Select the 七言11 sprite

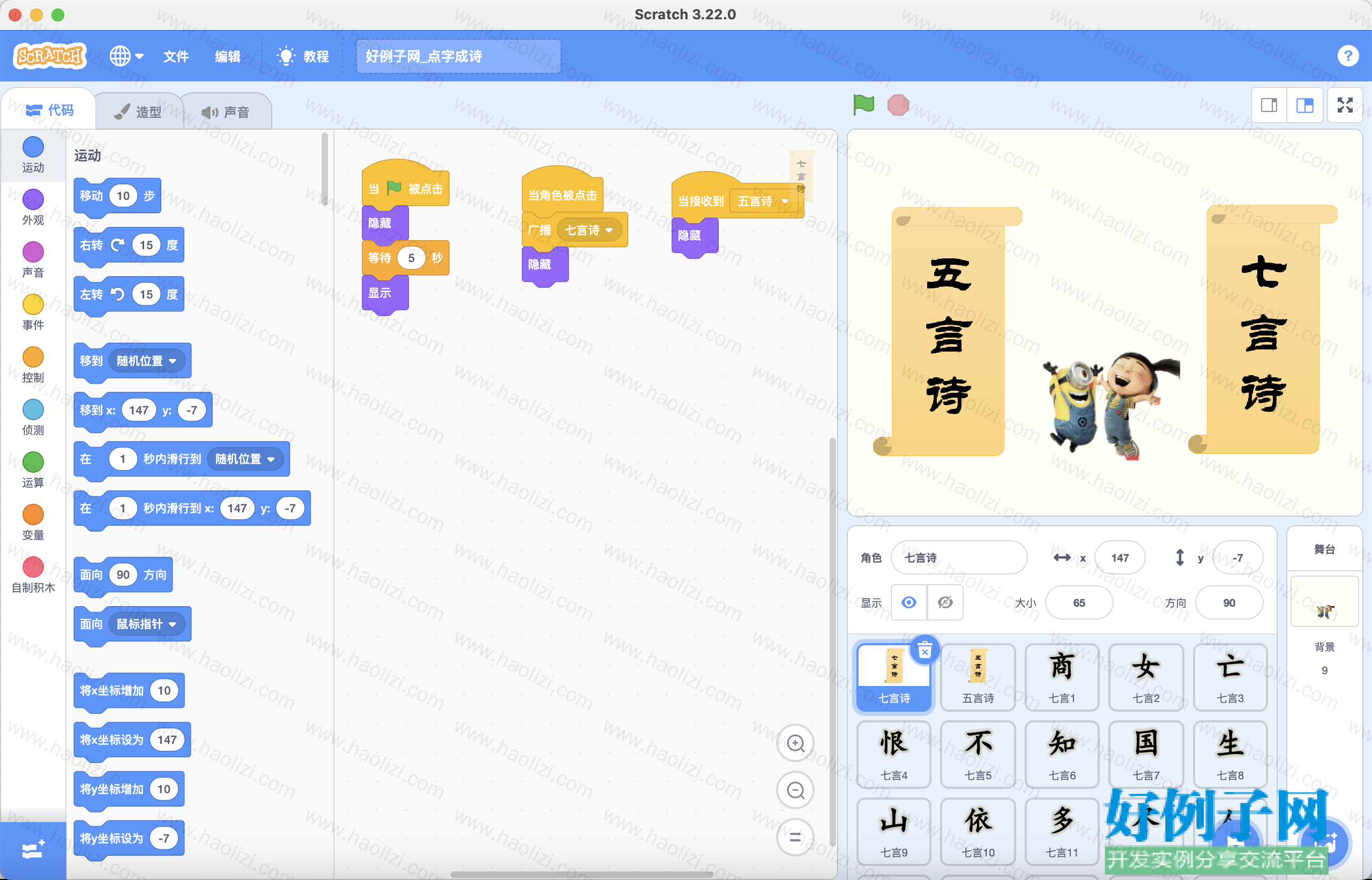1062,831
